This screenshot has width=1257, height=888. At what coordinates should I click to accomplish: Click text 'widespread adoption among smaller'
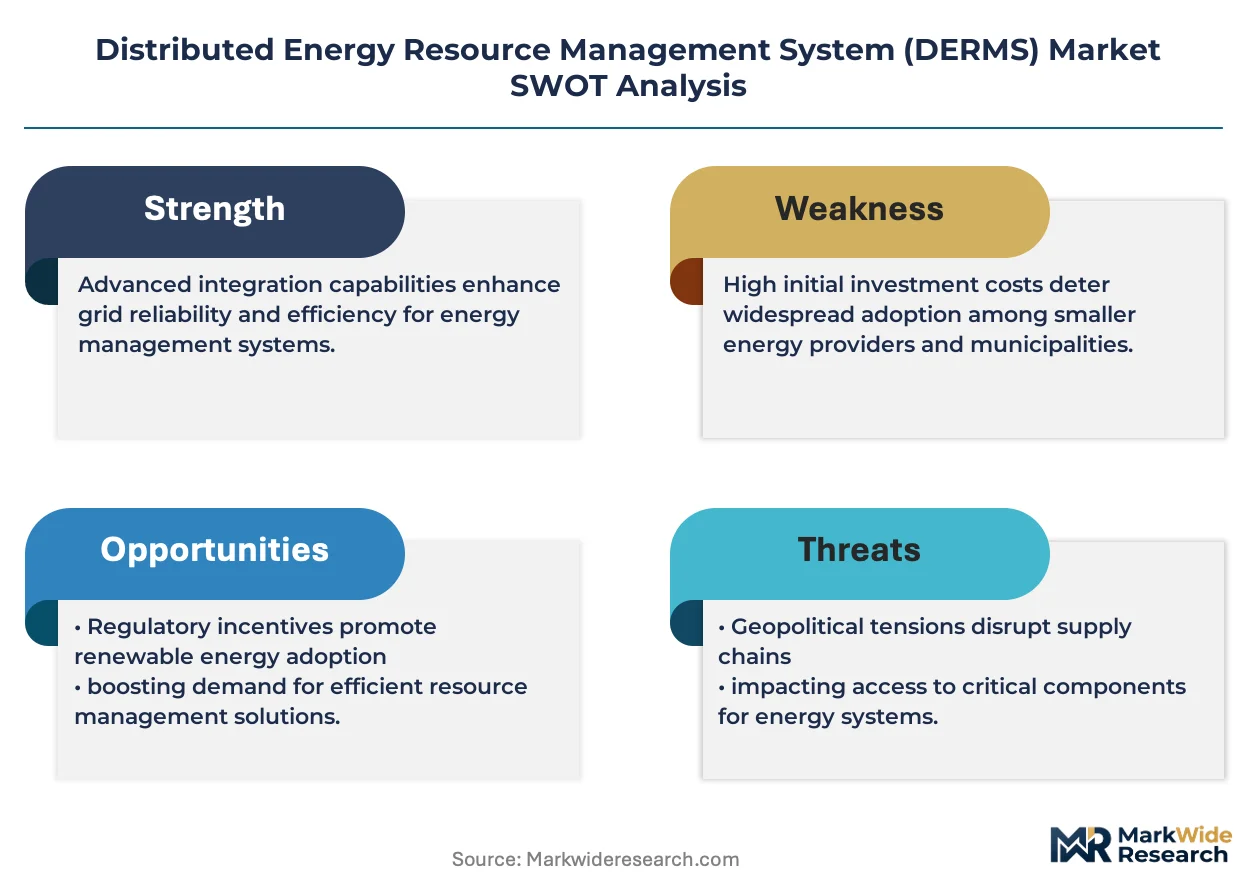click(929, 314)
